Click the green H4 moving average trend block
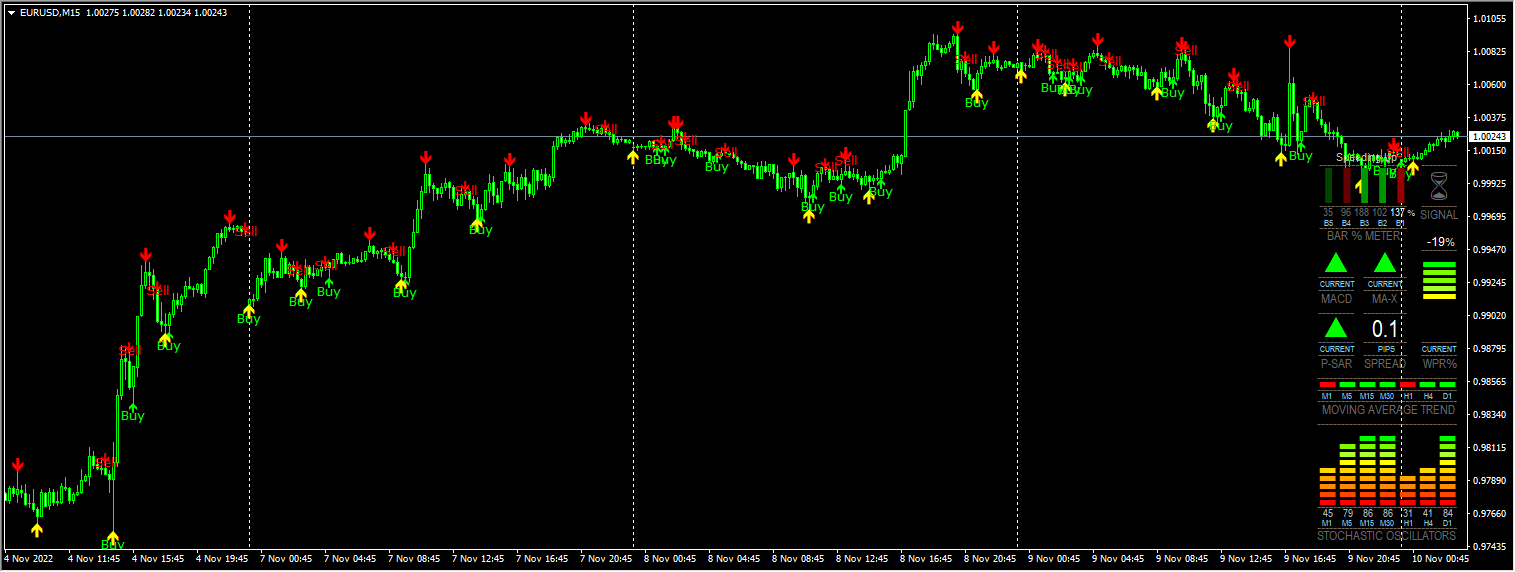 1428,385
